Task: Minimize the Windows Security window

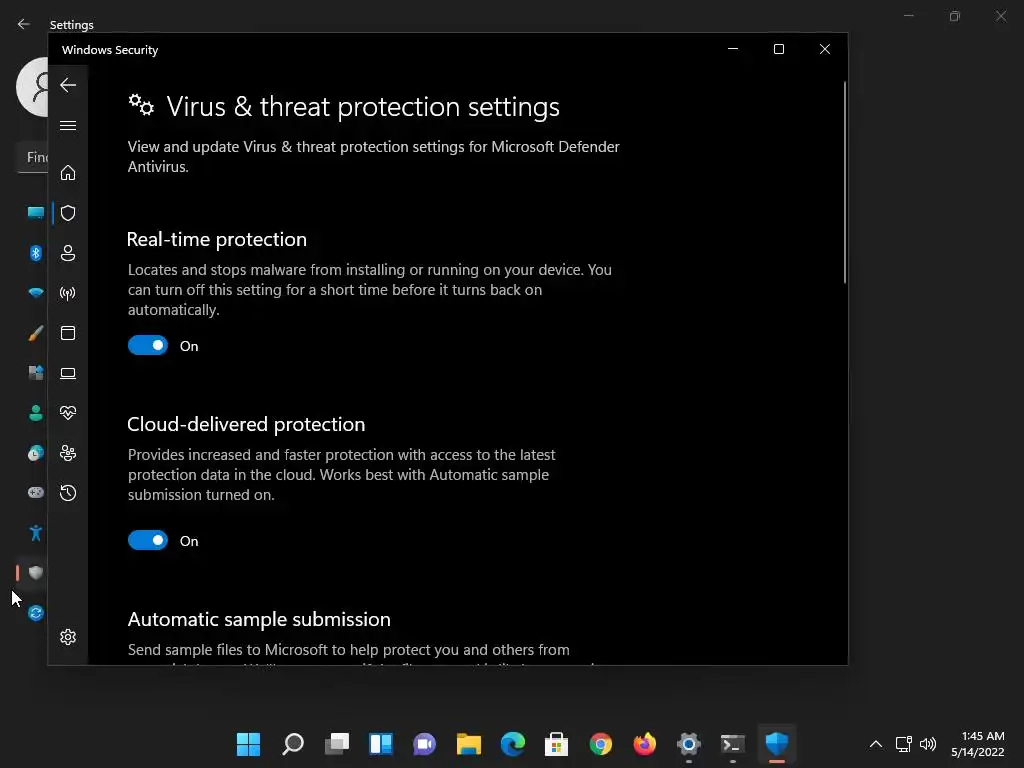Action: 733,49
